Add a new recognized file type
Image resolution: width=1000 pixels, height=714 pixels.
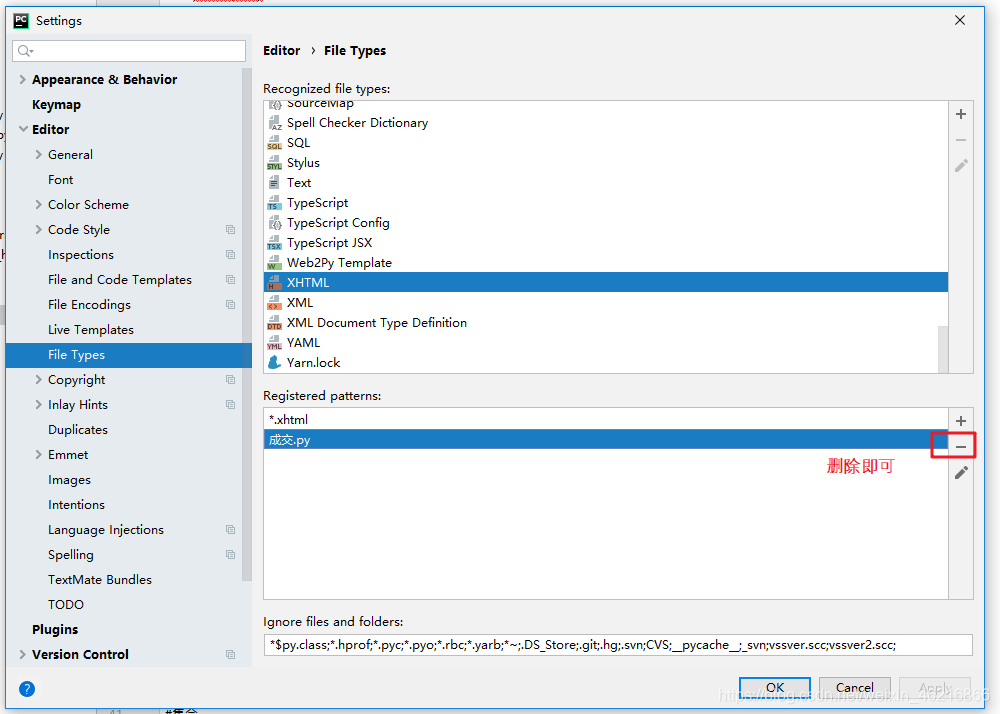click(x=960, y=114)
